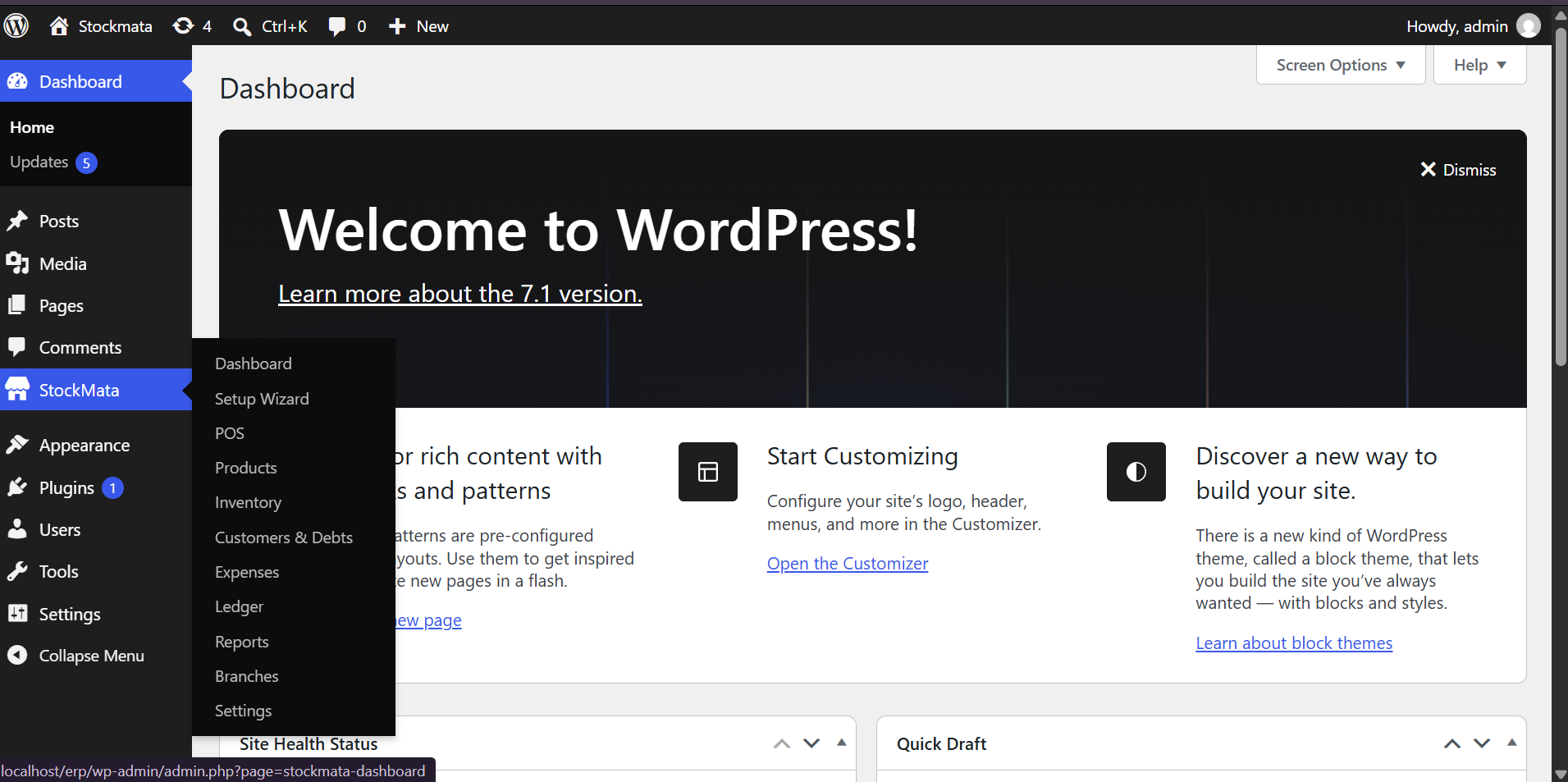Toggle Site Health Status panel collapse
The image size is (1568, 782).
tap(841, 743)
